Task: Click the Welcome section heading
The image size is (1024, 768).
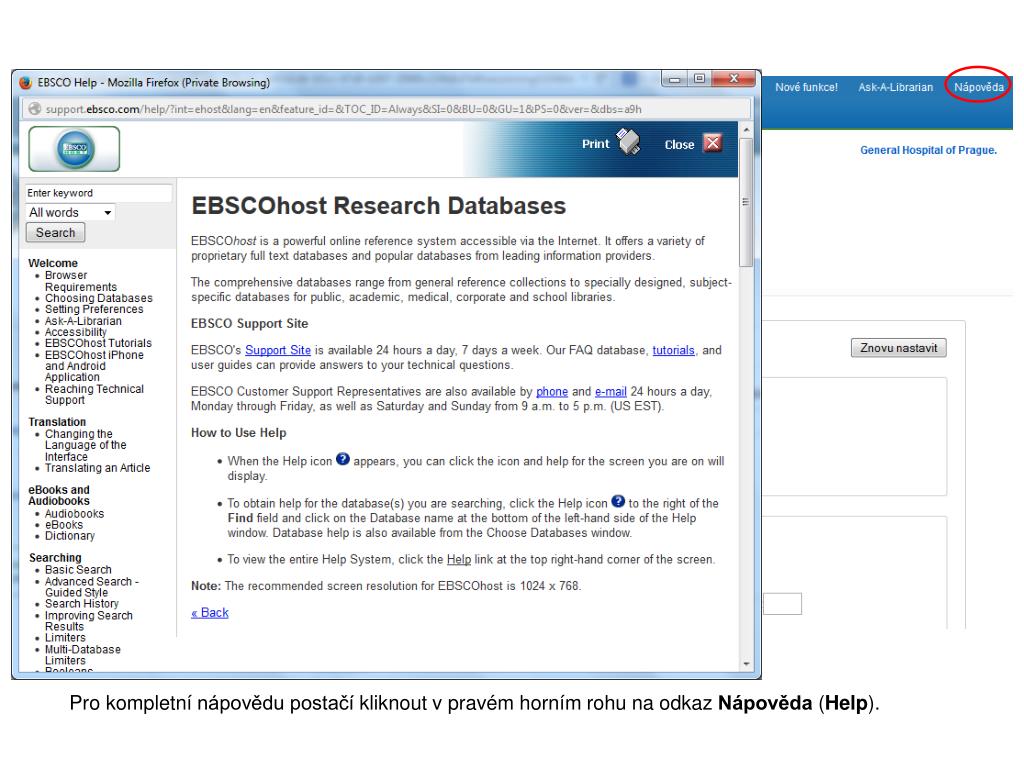Action: [x=53, y=263]
